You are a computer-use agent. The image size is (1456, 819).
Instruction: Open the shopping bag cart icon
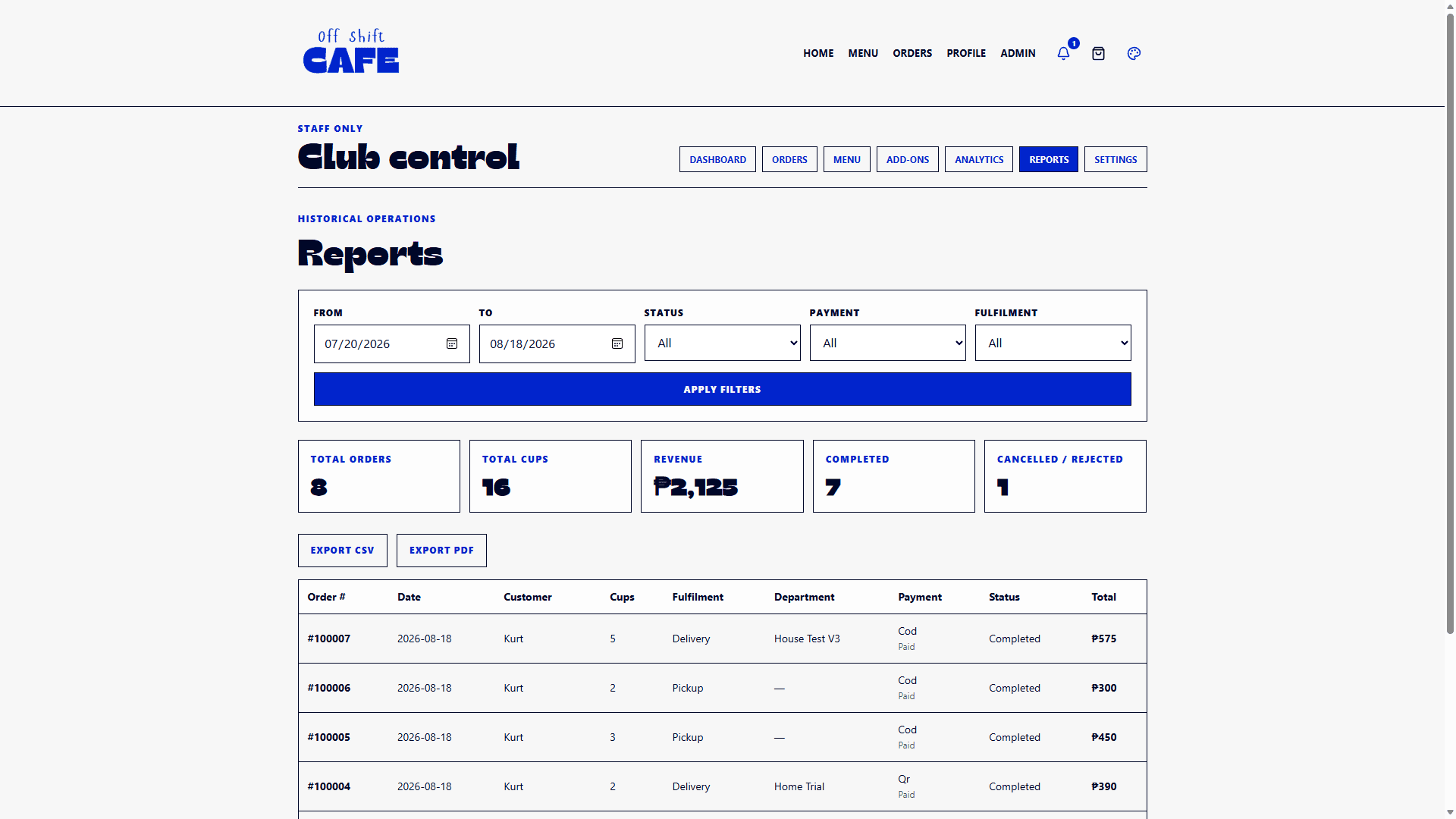click(x=1098, y=53)
